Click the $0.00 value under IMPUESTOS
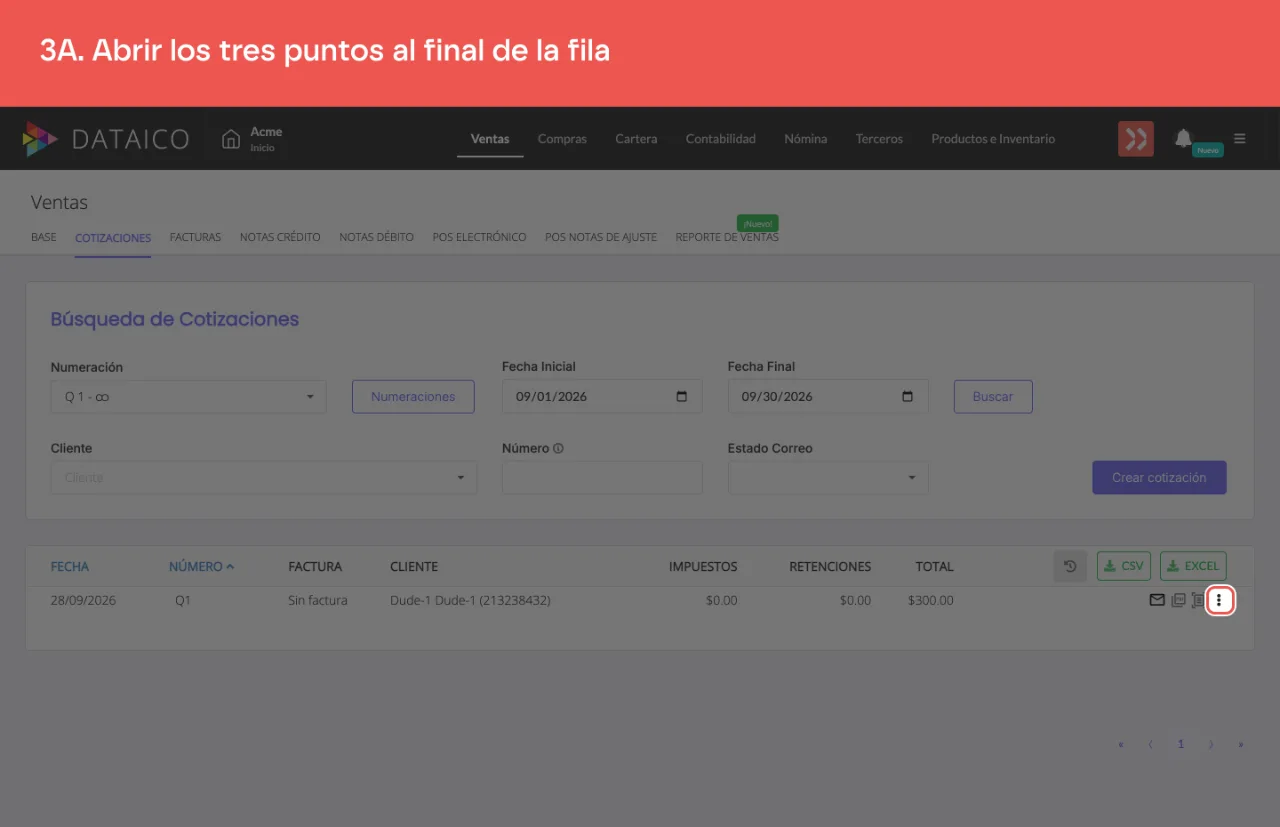 pos(721,601)
